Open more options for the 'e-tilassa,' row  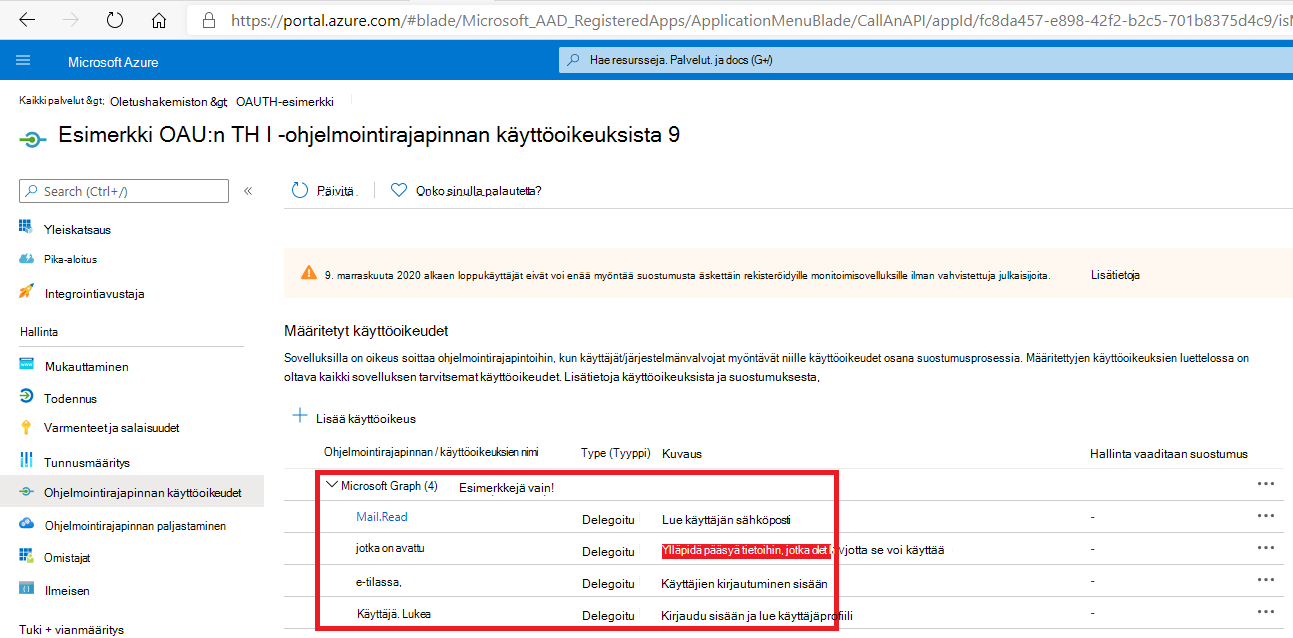click(1265, 580)
